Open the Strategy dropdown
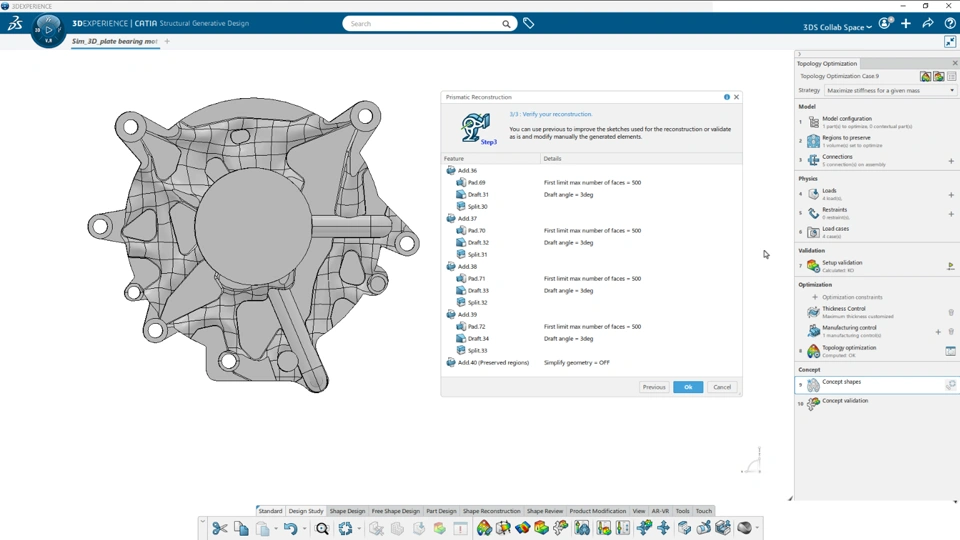960x540 pixels. [x=890, y=90]
